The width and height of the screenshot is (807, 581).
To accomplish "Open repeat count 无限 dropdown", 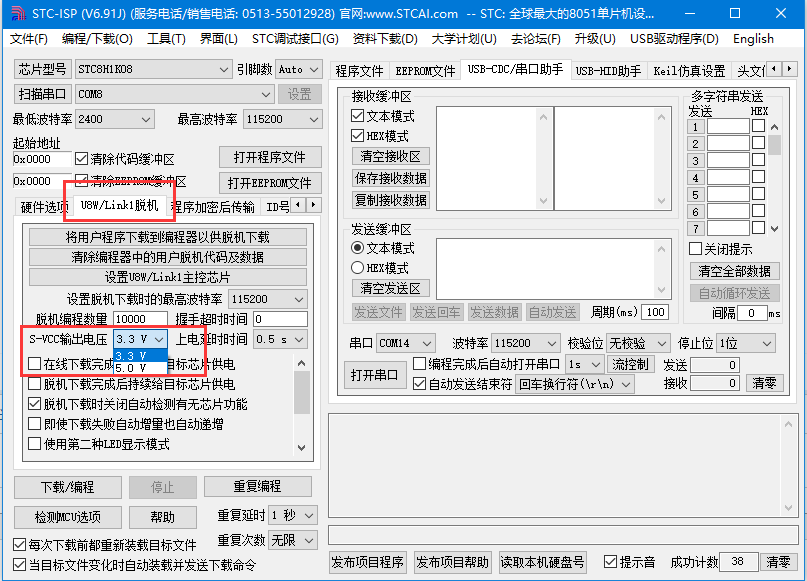I will (x=293, y=540).
